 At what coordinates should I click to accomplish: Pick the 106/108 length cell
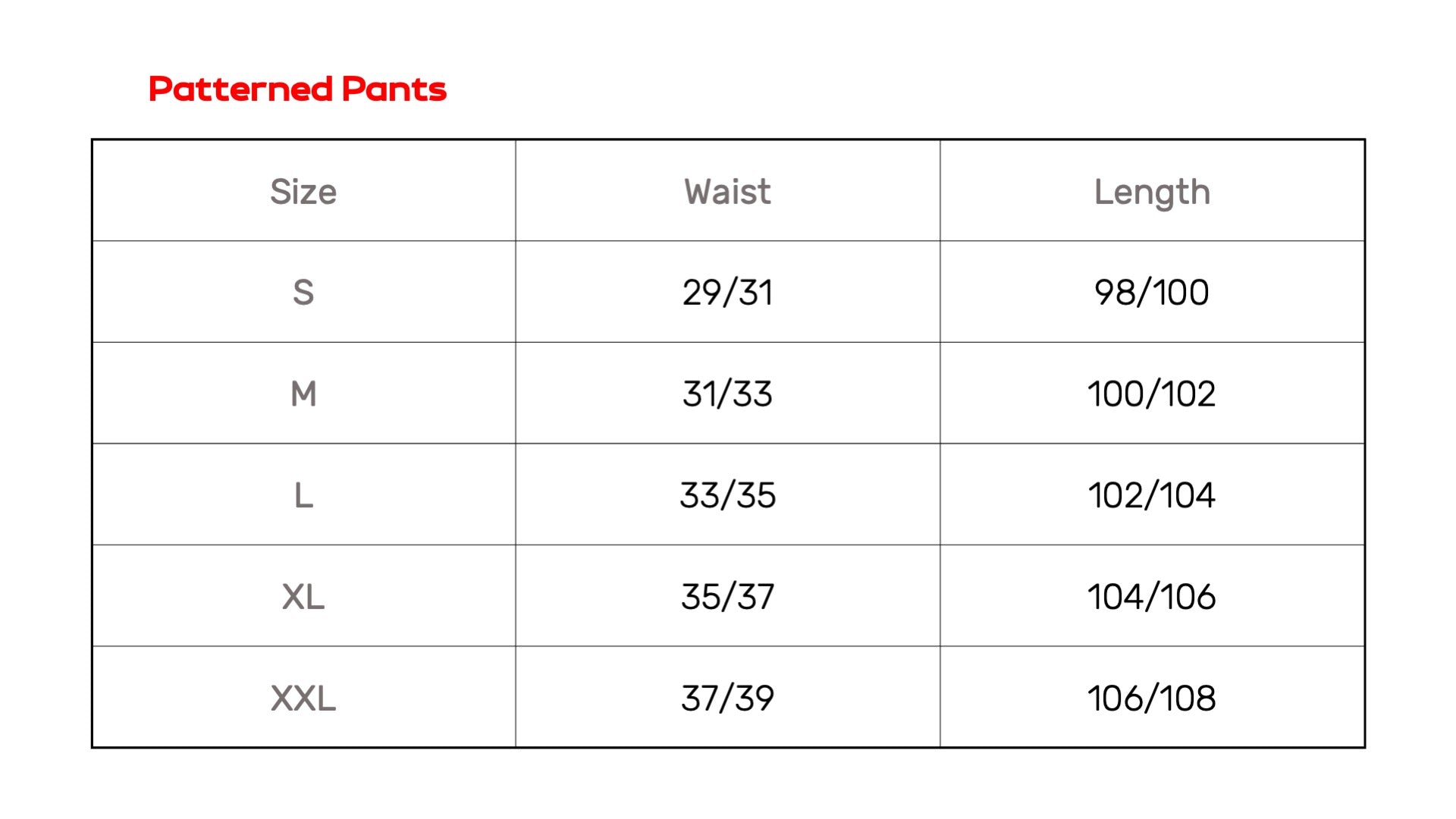pyautogui.click(x=1151, y=698)
